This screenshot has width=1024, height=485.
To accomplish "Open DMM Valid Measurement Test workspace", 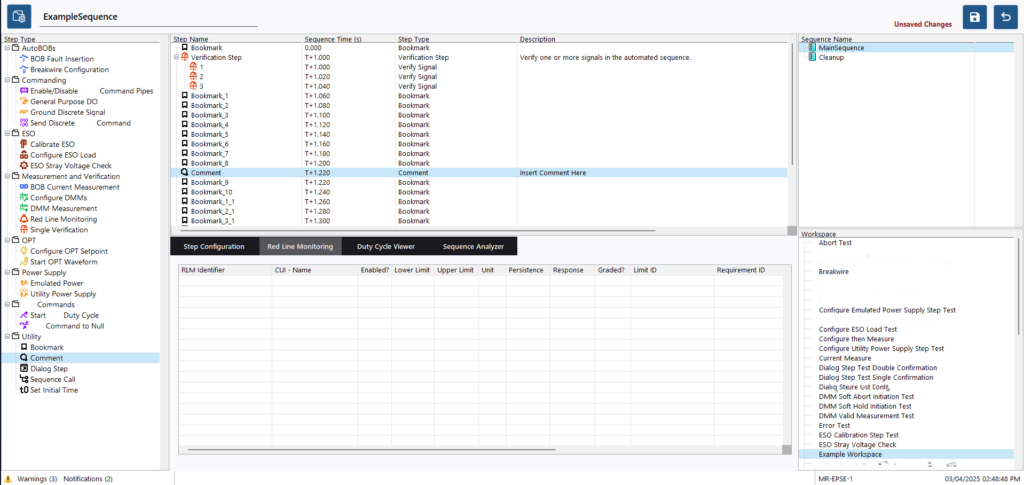I will [866, 416].
